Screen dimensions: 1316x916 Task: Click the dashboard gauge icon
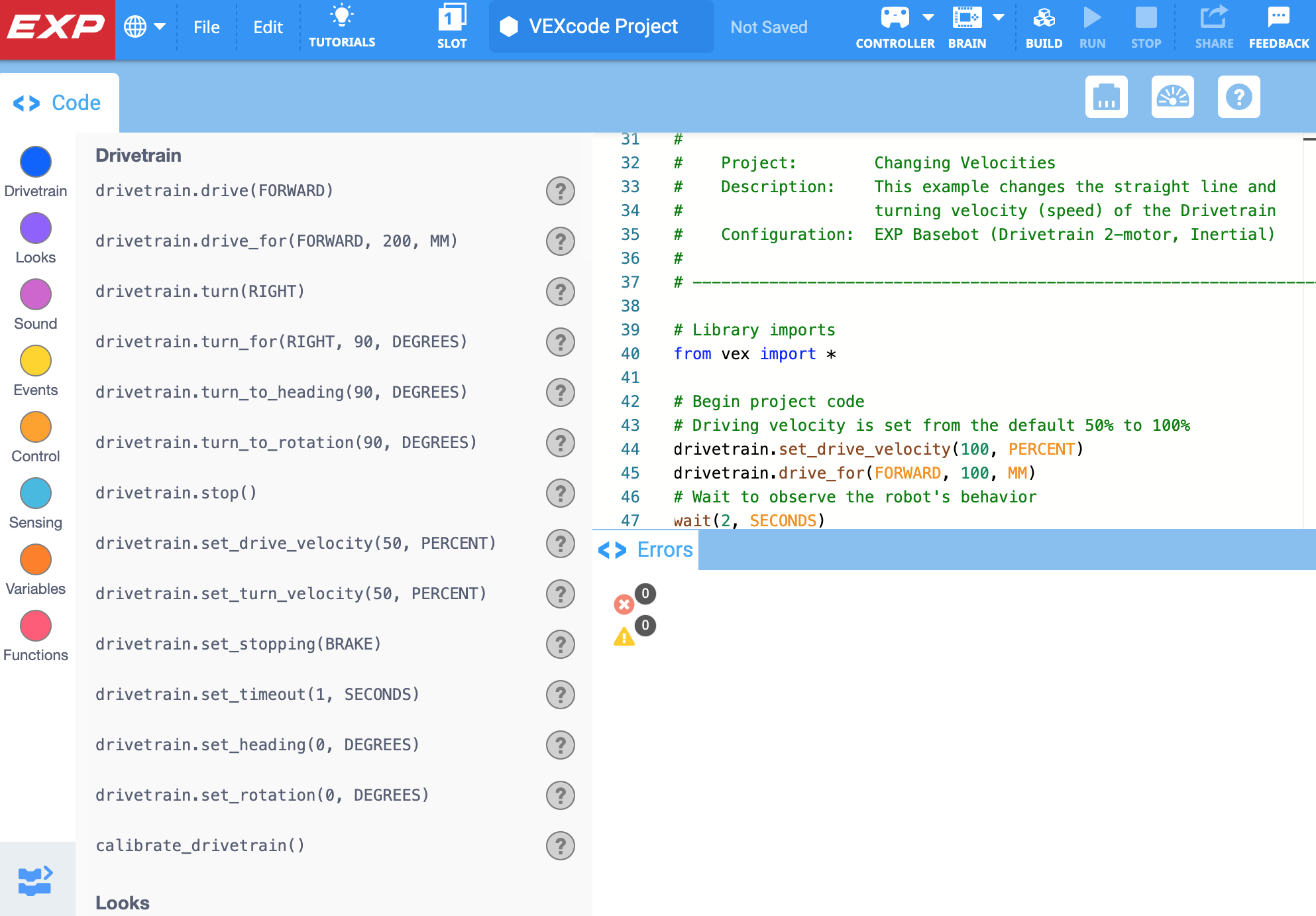1172,97
